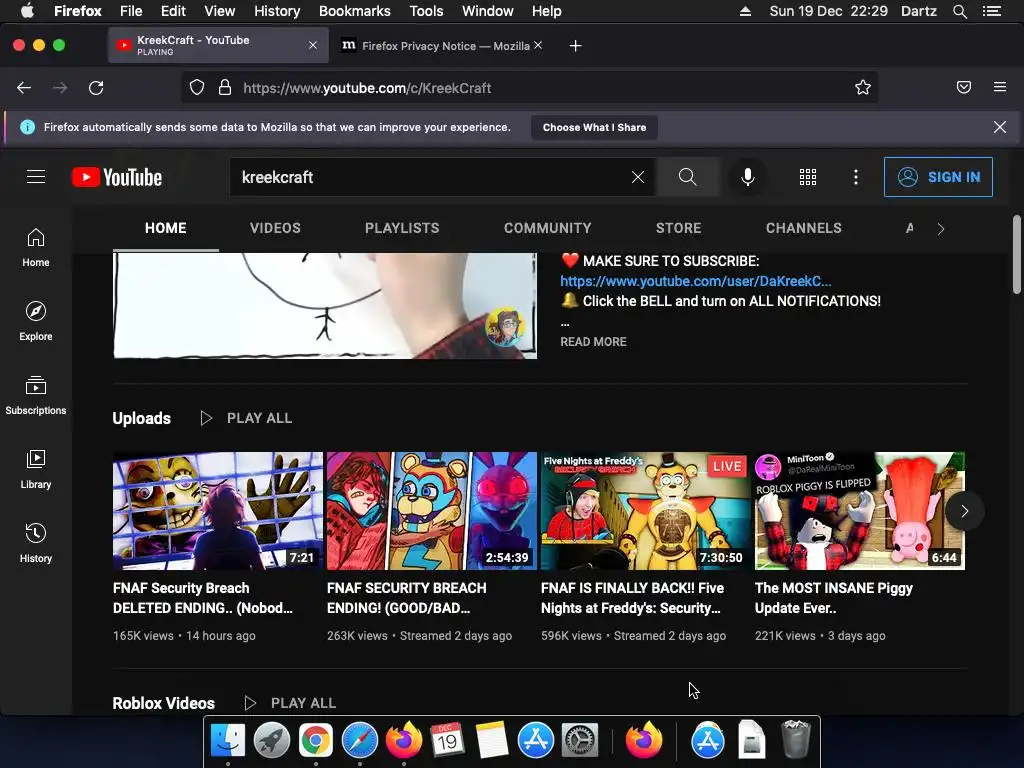Open the Tools menu in menu bar

(x=426, y=11)
